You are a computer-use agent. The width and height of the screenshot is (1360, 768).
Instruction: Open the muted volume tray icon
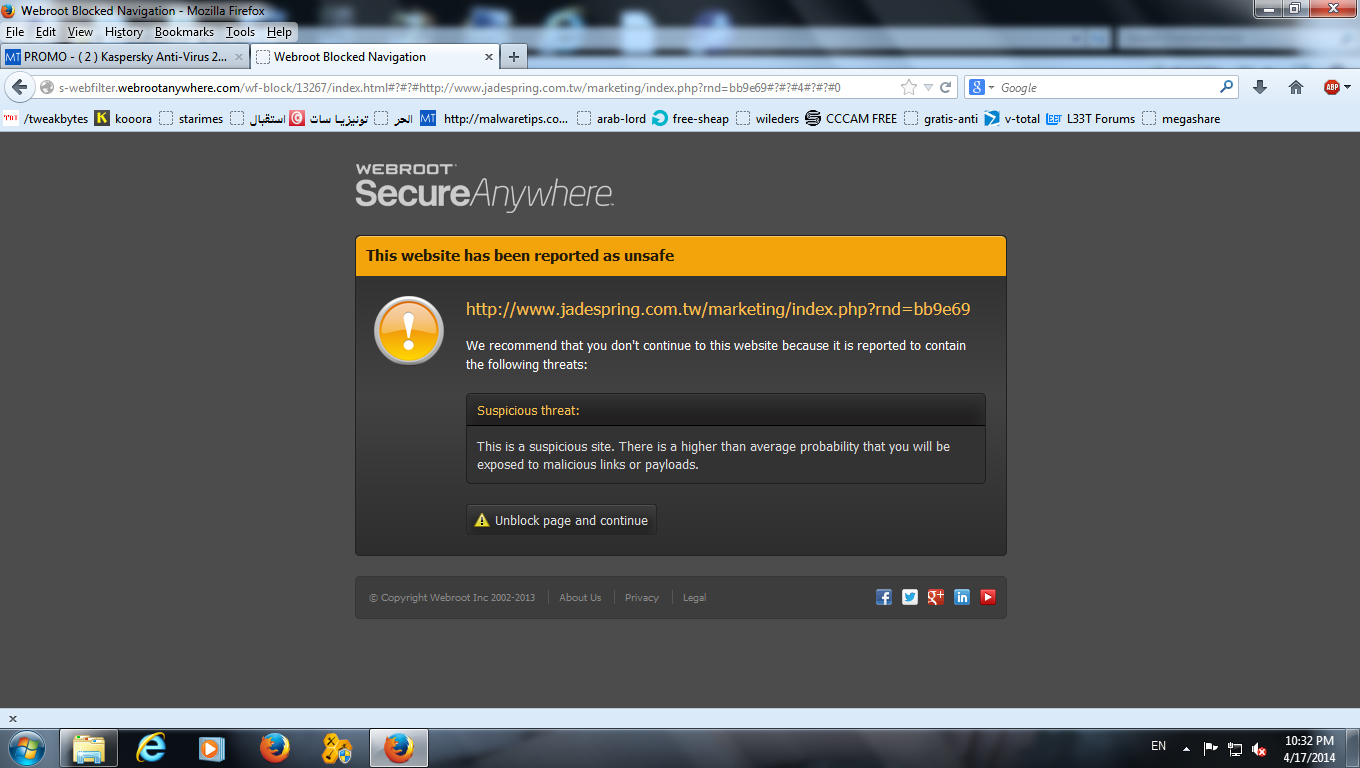1260,749
